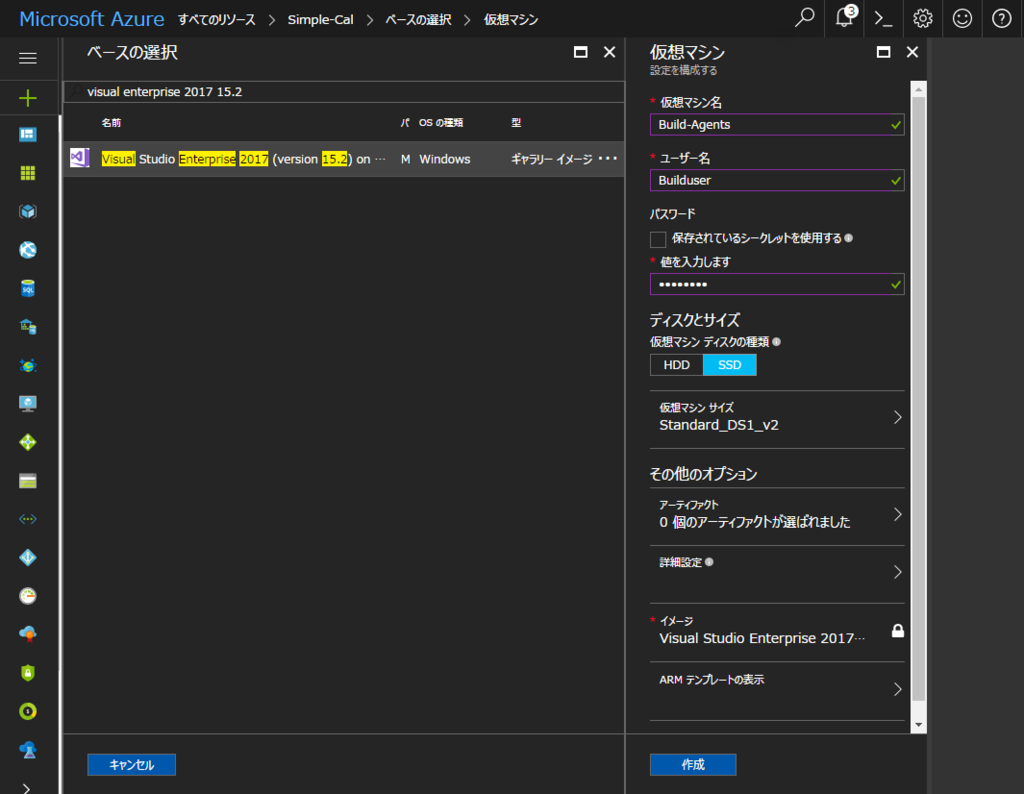Screen dimensions: 1024x794
Task: Open アーティファクト selection row
Action: point(777,515)
